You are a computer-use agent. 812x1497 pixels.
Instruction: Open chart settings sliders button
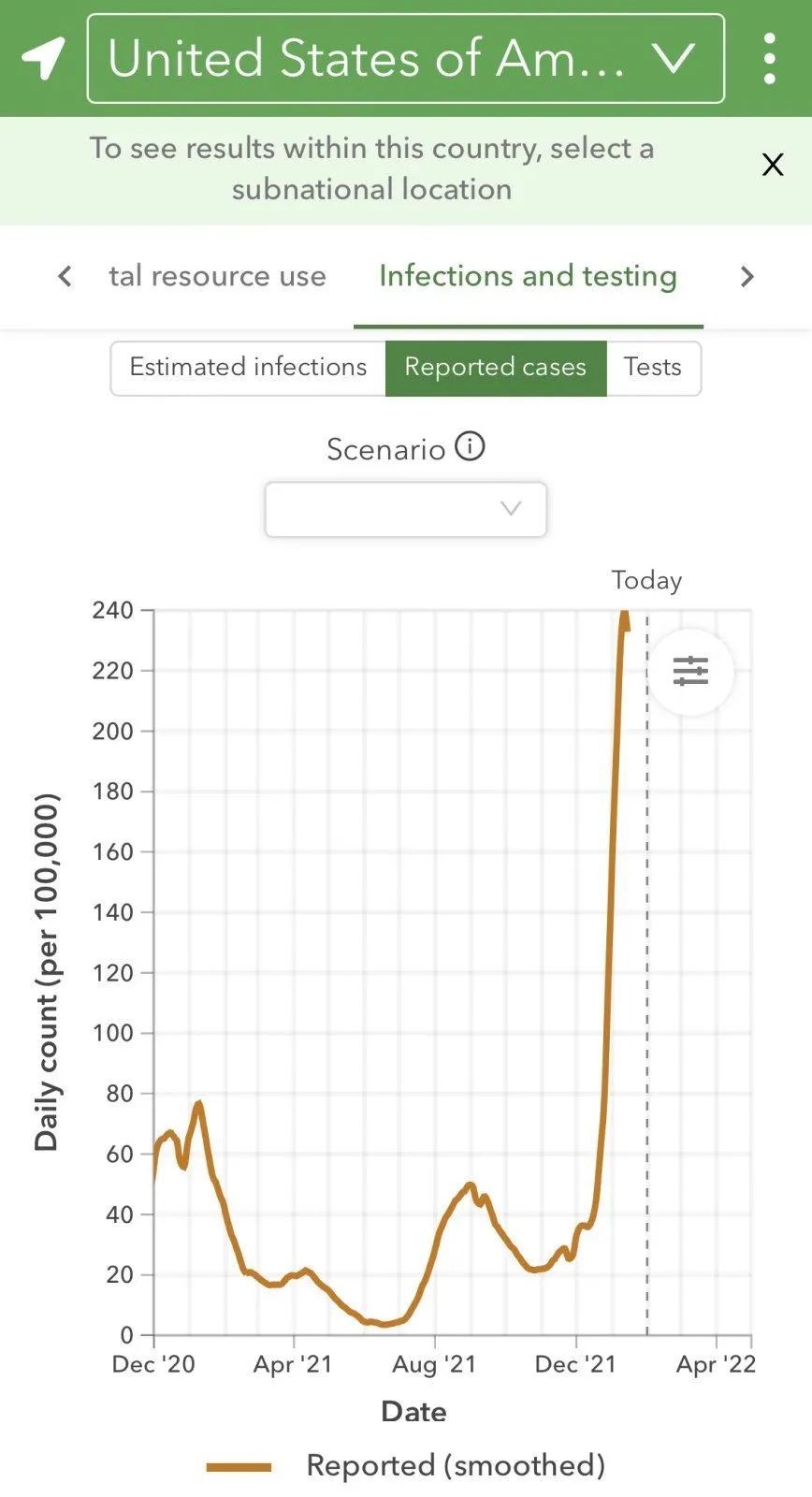(x=690, y=671)
